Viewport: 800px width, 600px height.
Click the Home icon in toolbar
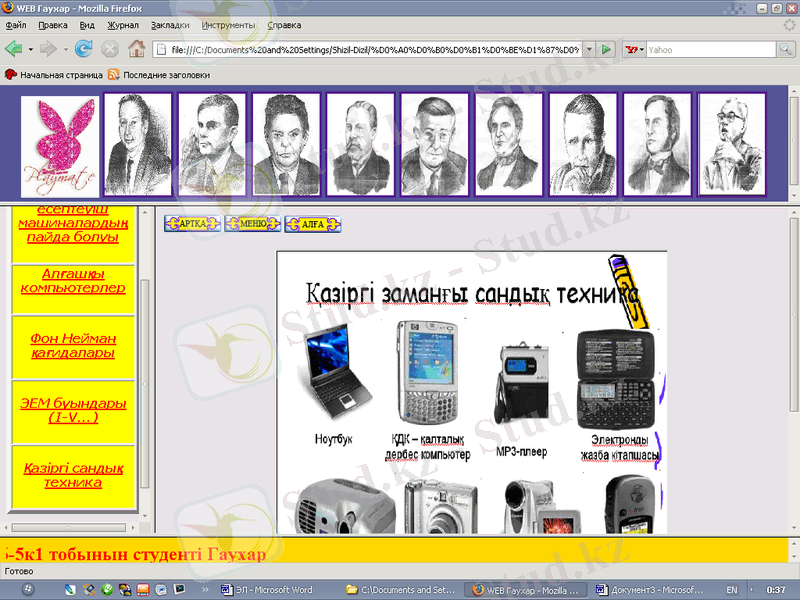coord(136,48)
